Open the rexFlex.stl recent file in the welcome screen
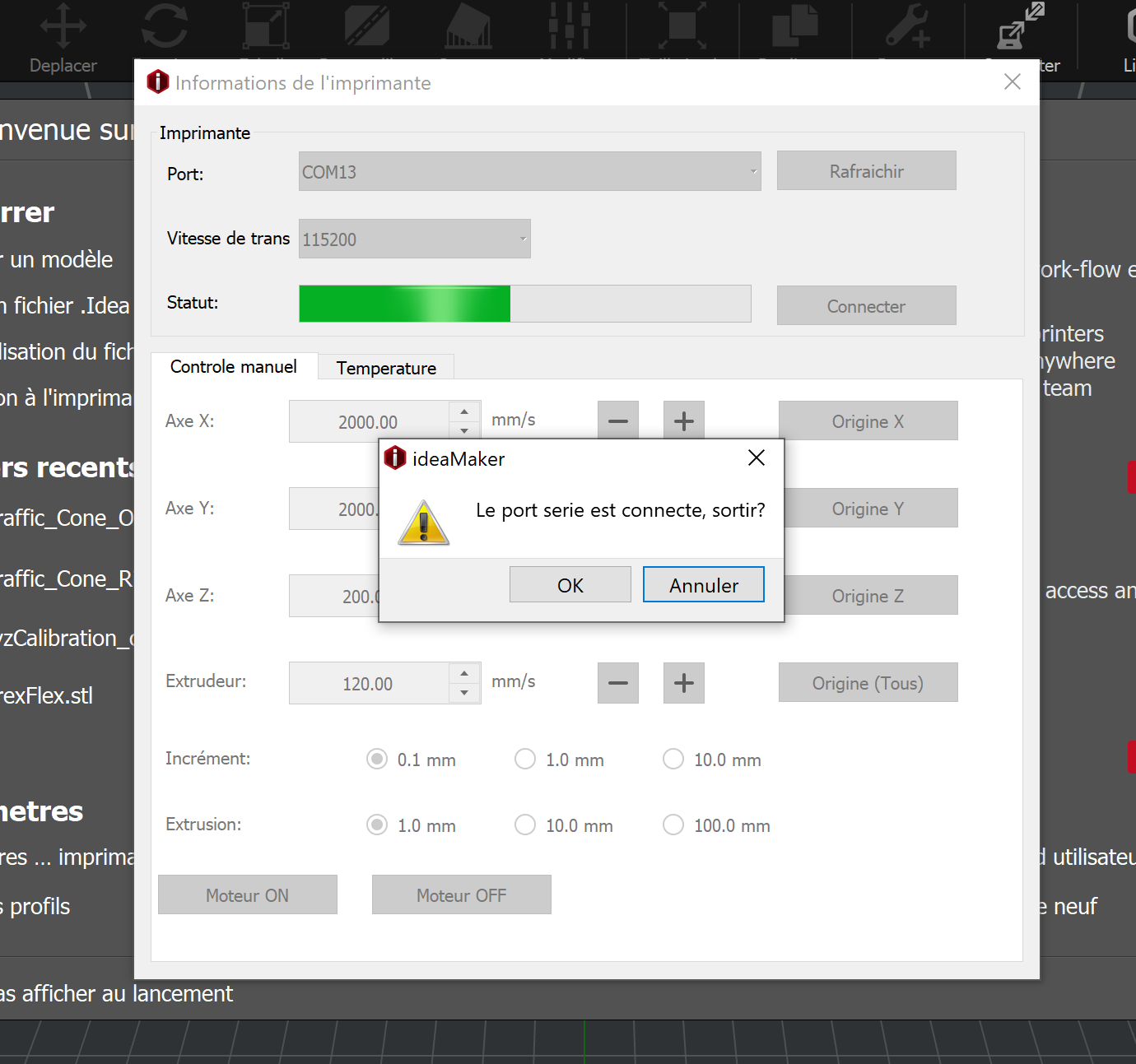1136x1064 pixels. [x=46, y=696]
